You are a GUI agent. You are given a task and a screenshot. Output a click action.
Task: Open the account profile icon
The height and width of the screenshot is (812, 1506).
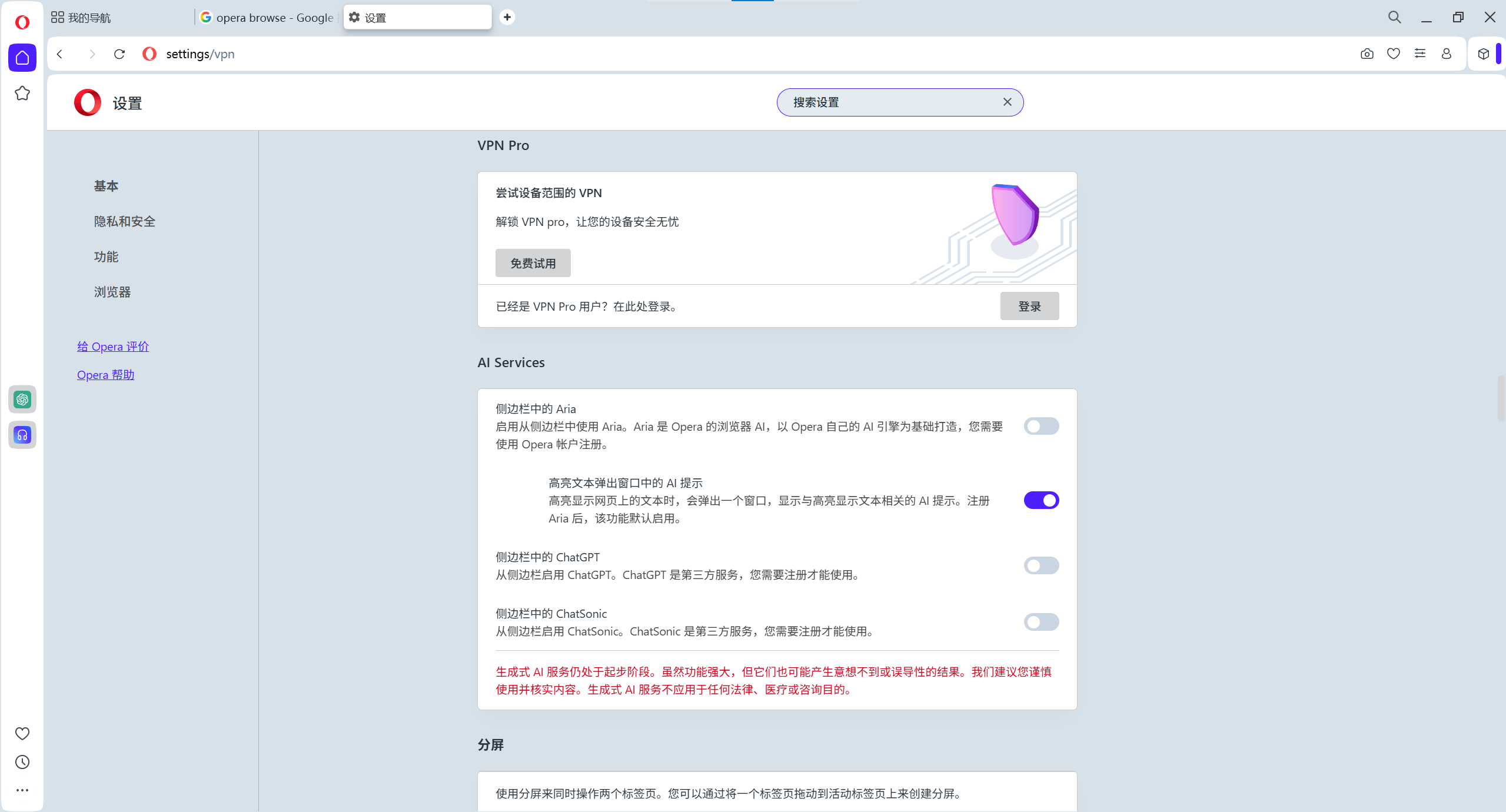pyautogui.click(x=1446, y=54)
